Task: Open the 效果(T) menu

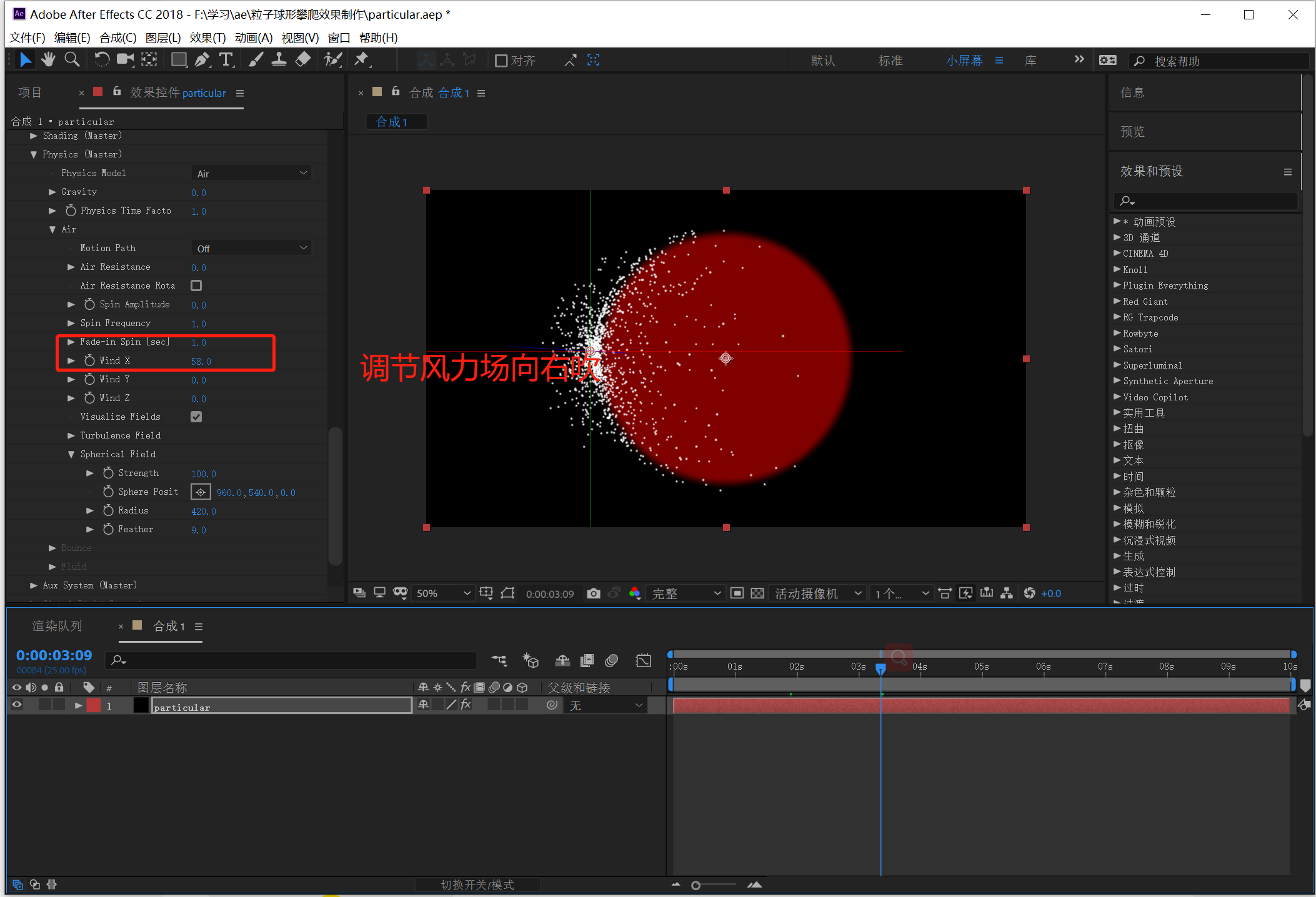Action: (x=207, y=37)
